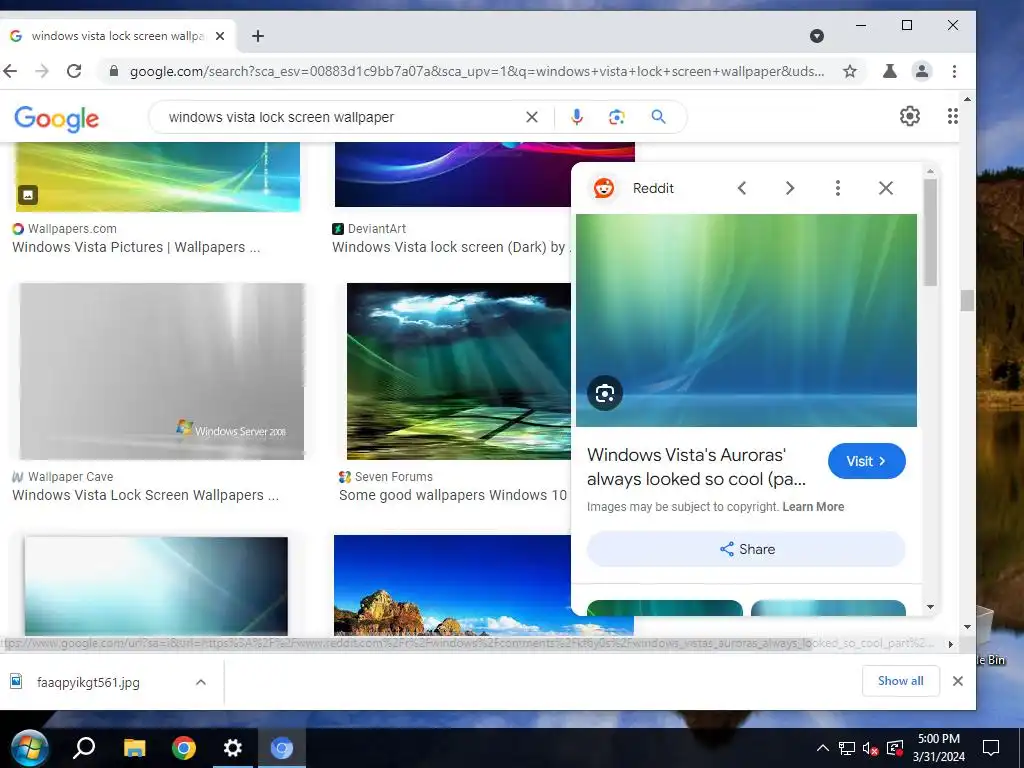Open 'Some good wallpapers Windows 10' link
The width and height of the screenshot is (1024, 768).
(x=453, y=496)
